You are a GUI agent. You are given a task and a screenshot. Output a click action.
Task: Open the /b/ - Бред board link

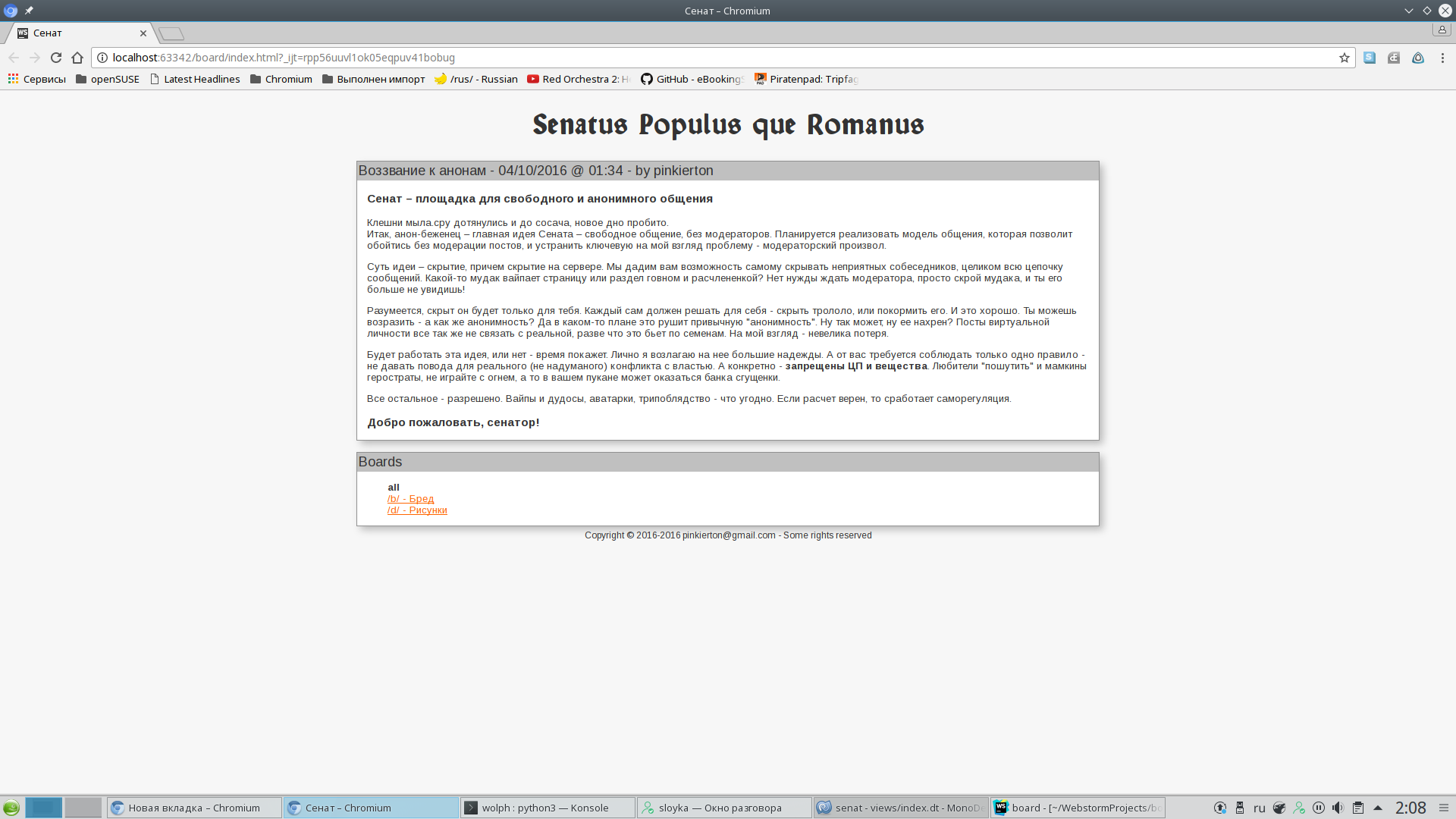410,499
